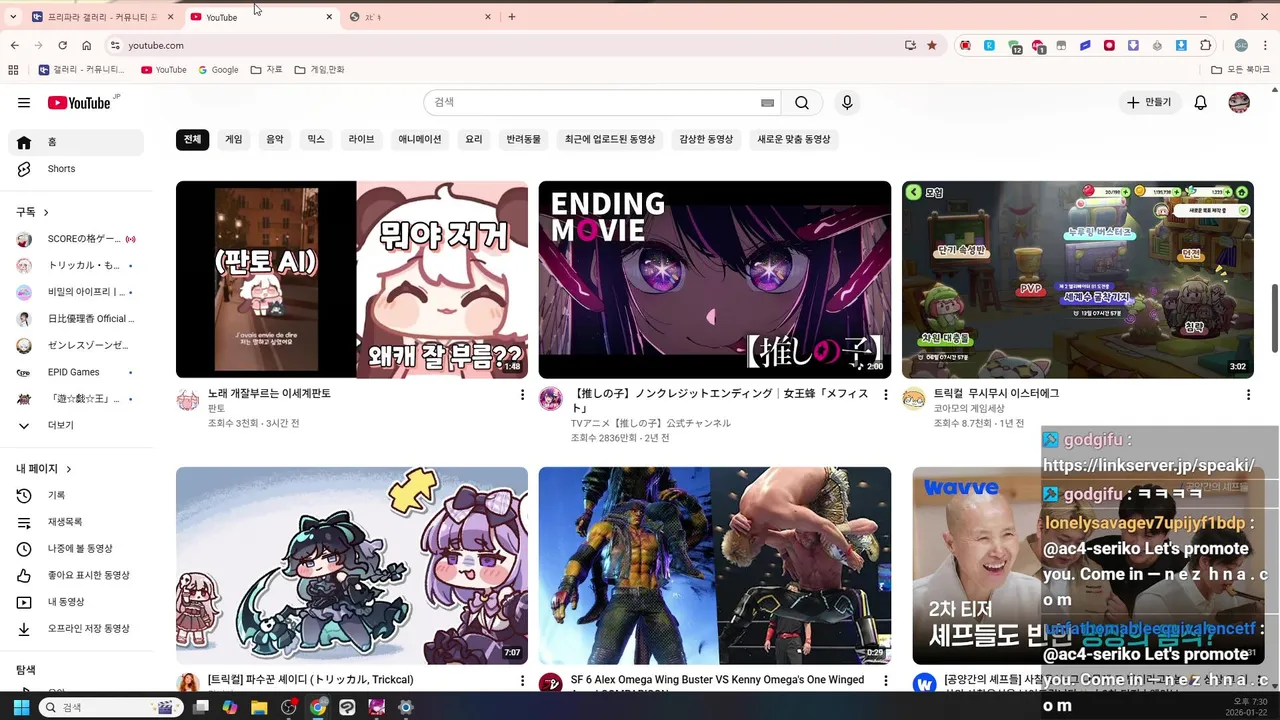
Task: Select the 감상한 동영상 chip
Action: tap(706, 140)
